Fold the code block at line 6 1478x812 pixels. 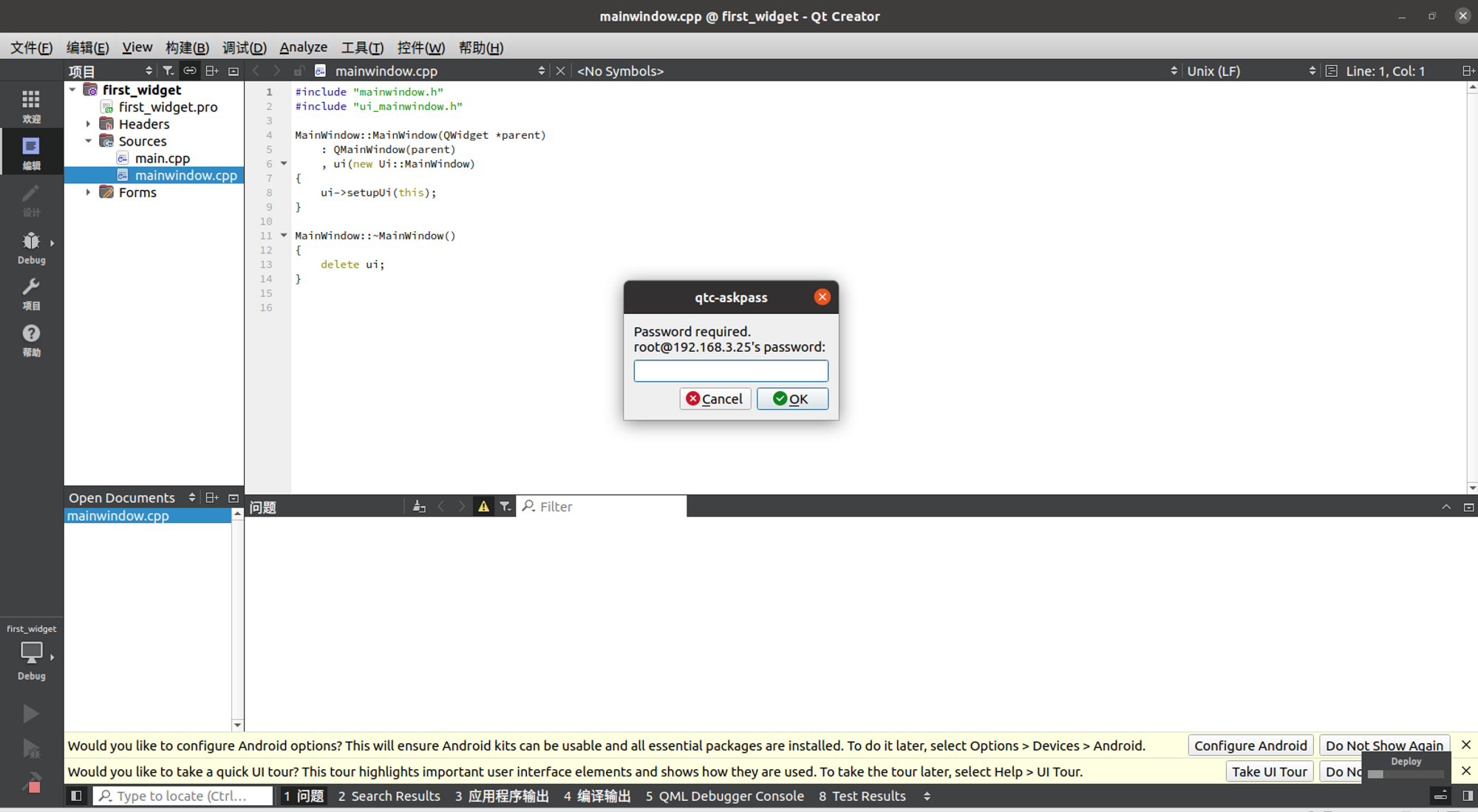tap(284, 164)
